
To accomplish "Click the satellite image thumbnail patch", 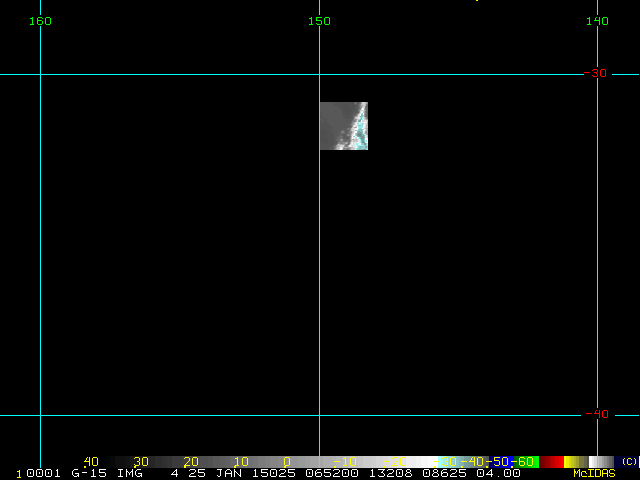I will coord(343,126).
